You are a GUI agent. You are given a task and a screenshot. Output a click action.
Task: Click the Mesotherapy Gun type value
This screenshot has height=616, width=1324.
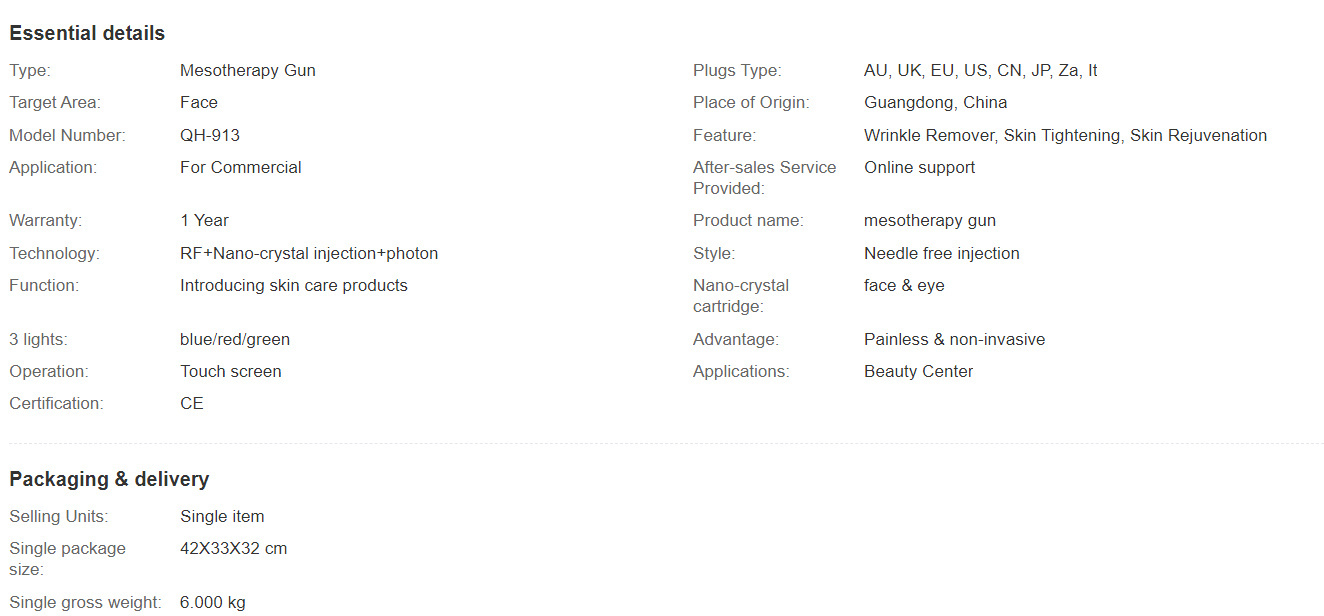click(247, 70)
